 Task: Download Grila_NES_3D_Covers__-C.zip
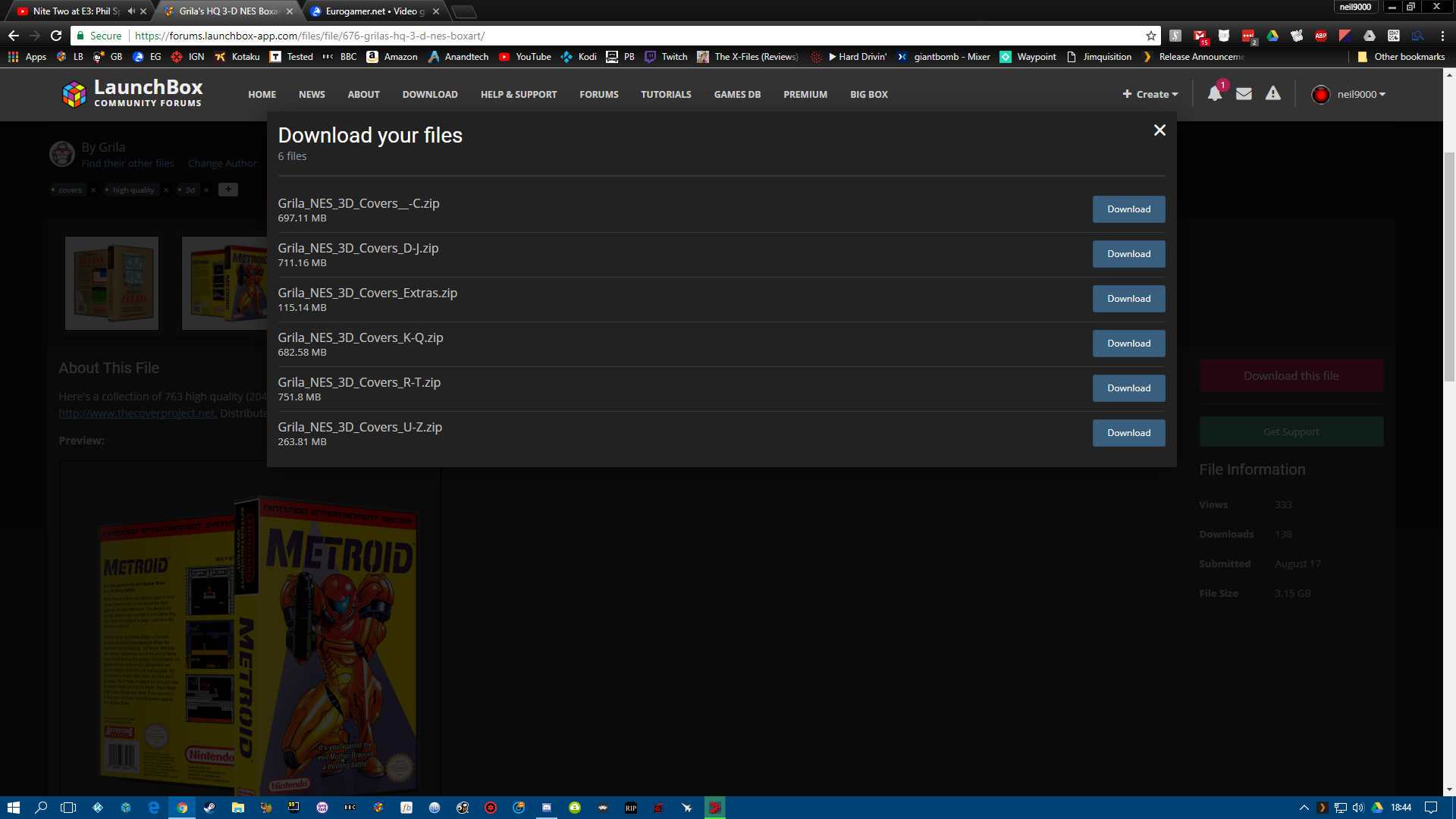click(1128, 209)
